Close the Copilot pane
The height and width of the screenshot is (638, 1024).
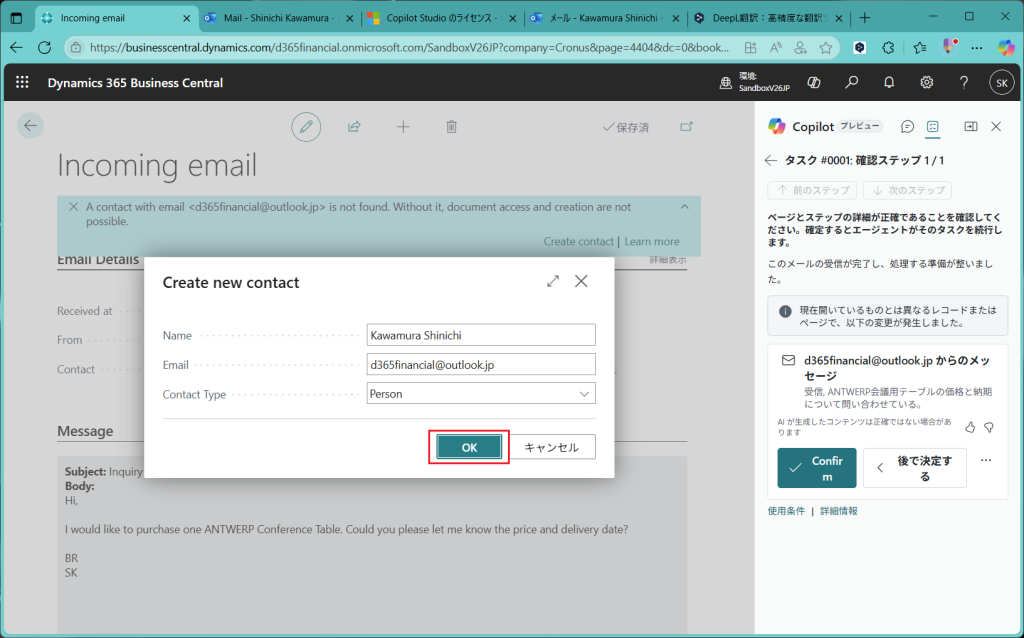point(996,127)
